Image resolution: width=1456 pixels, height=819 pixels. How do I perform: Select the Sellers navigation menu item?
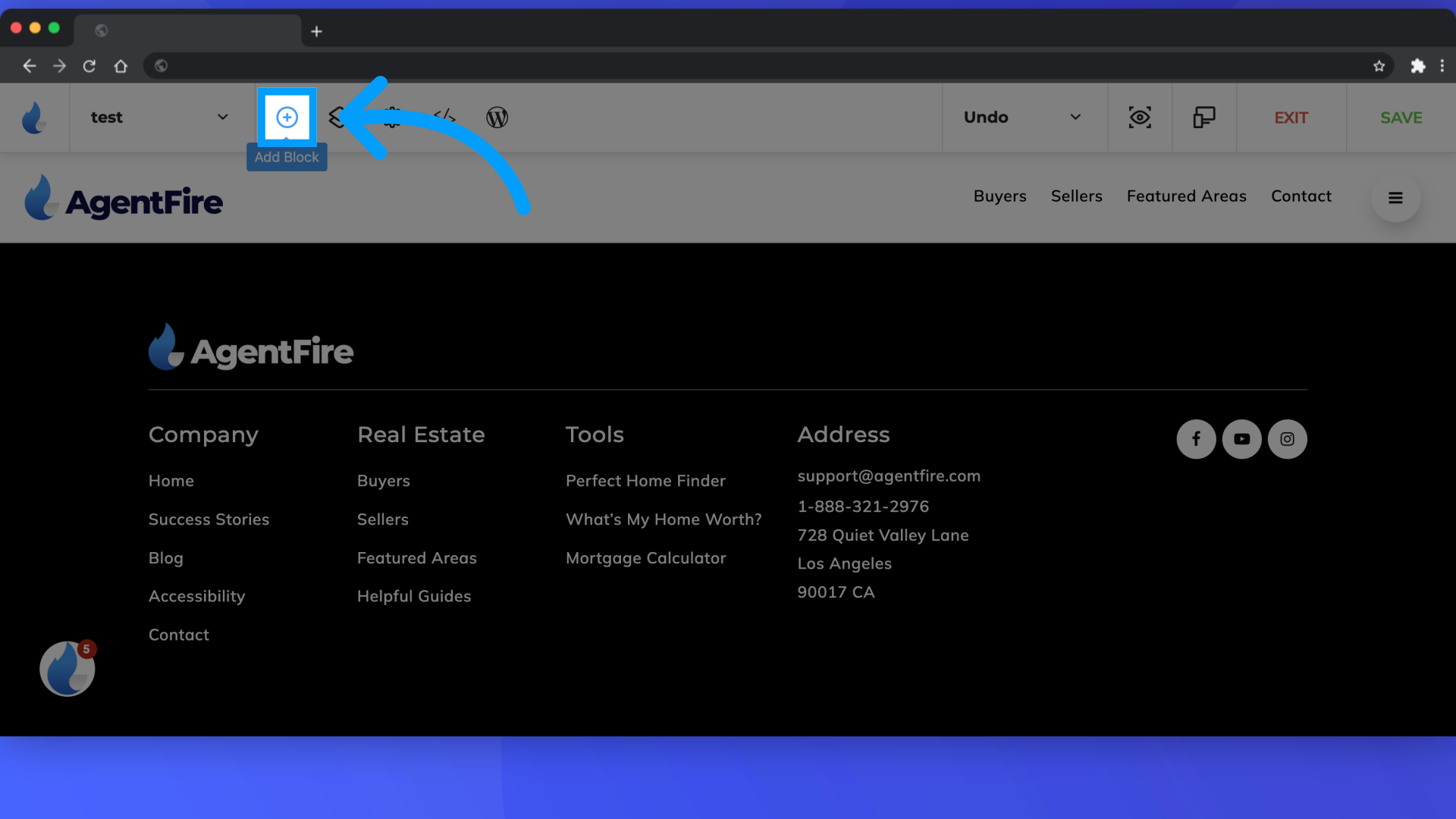pyautogui.click(x=1075, y=196)
